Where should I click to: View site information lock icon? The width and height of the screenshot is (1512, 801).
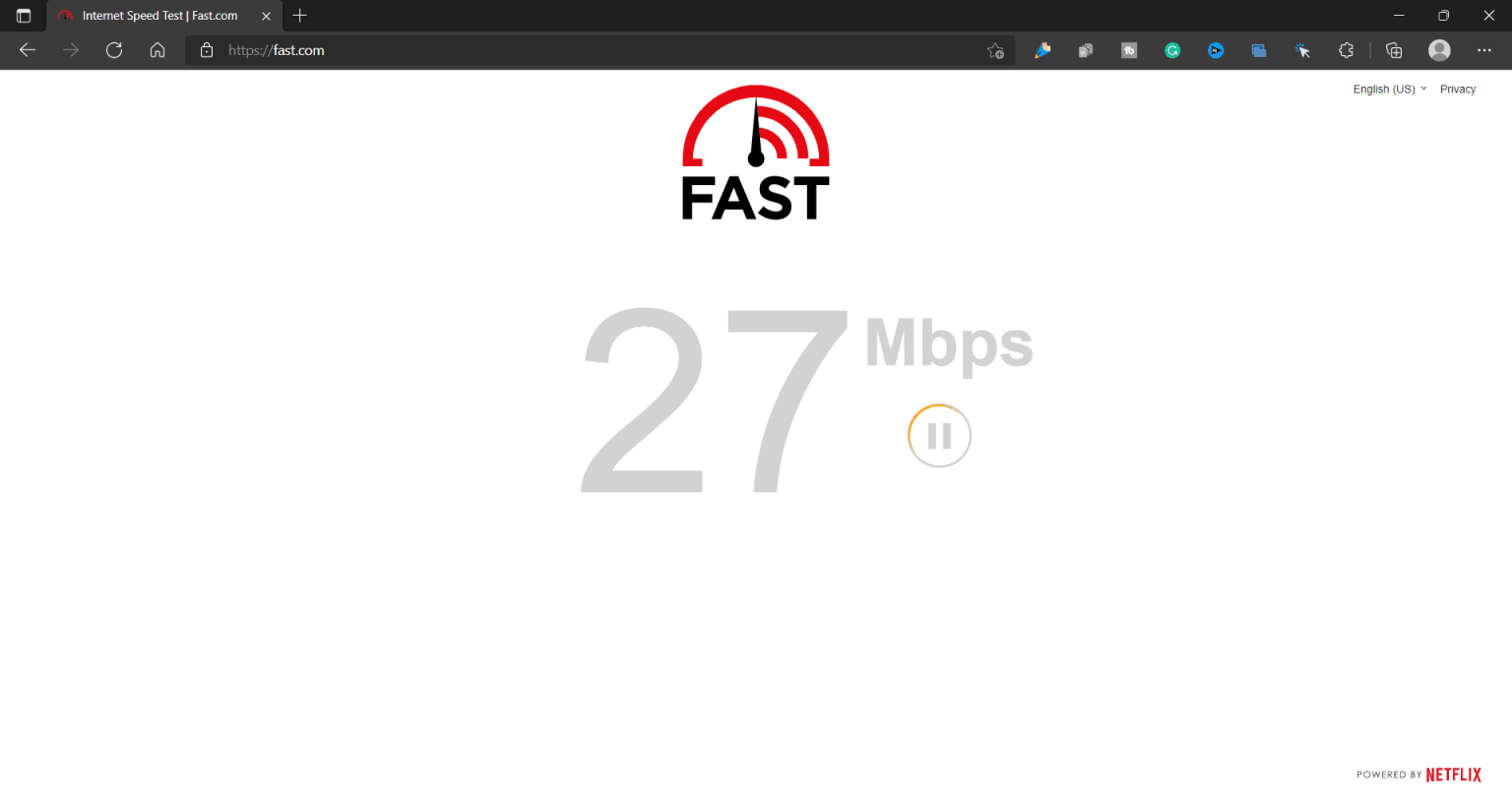[207, 50]
